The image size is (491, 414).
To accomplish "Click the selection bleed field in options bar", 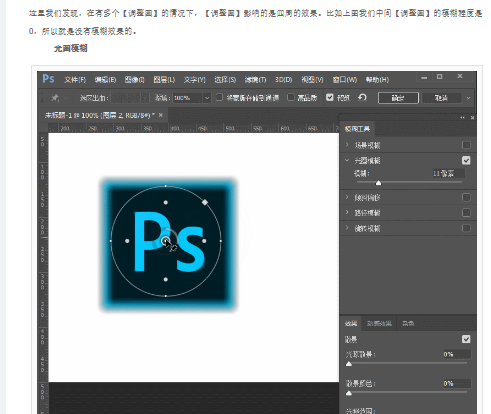I will [x=130, y=98].
